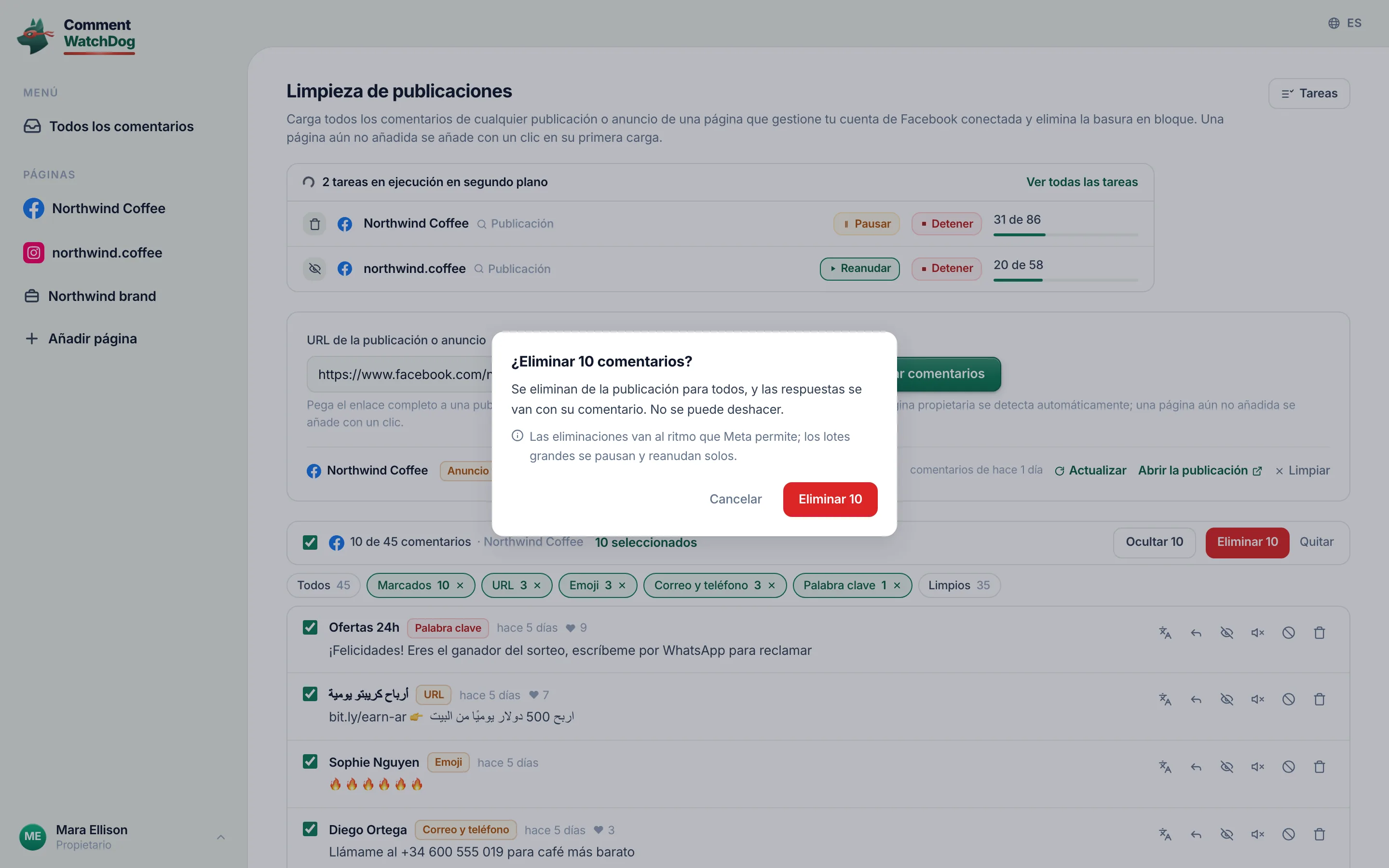
Task: Pause the Northwind Coffee task
Action: click(866, 224)
